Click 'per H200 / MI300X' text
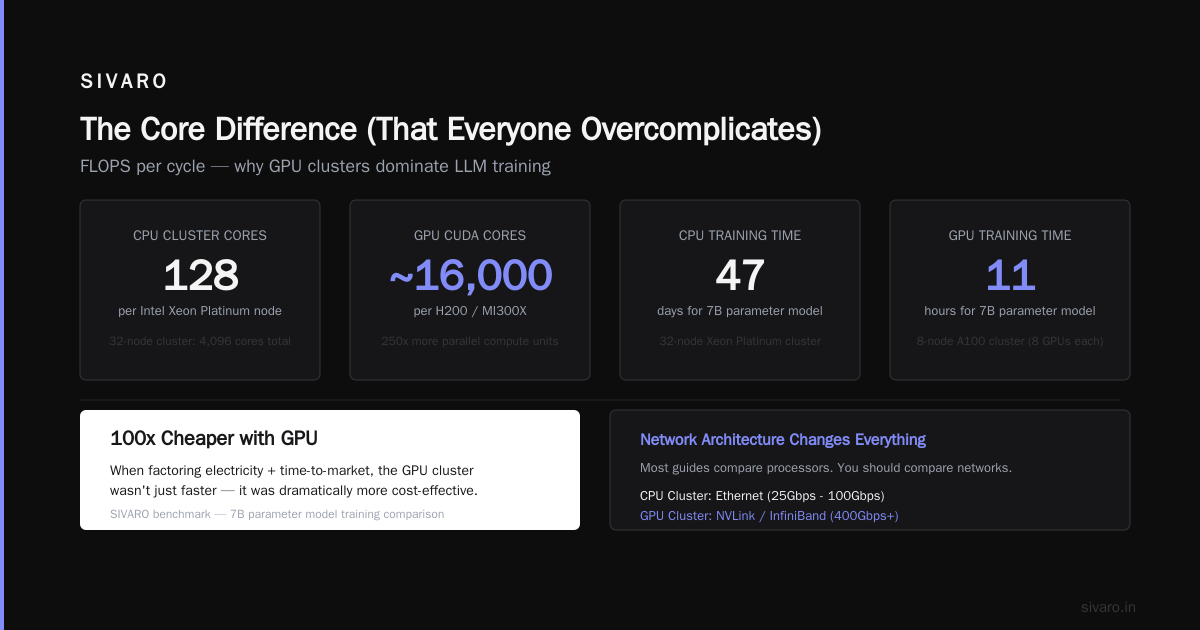The width and height of the screenshot is (1200, 630). point(470,311)
